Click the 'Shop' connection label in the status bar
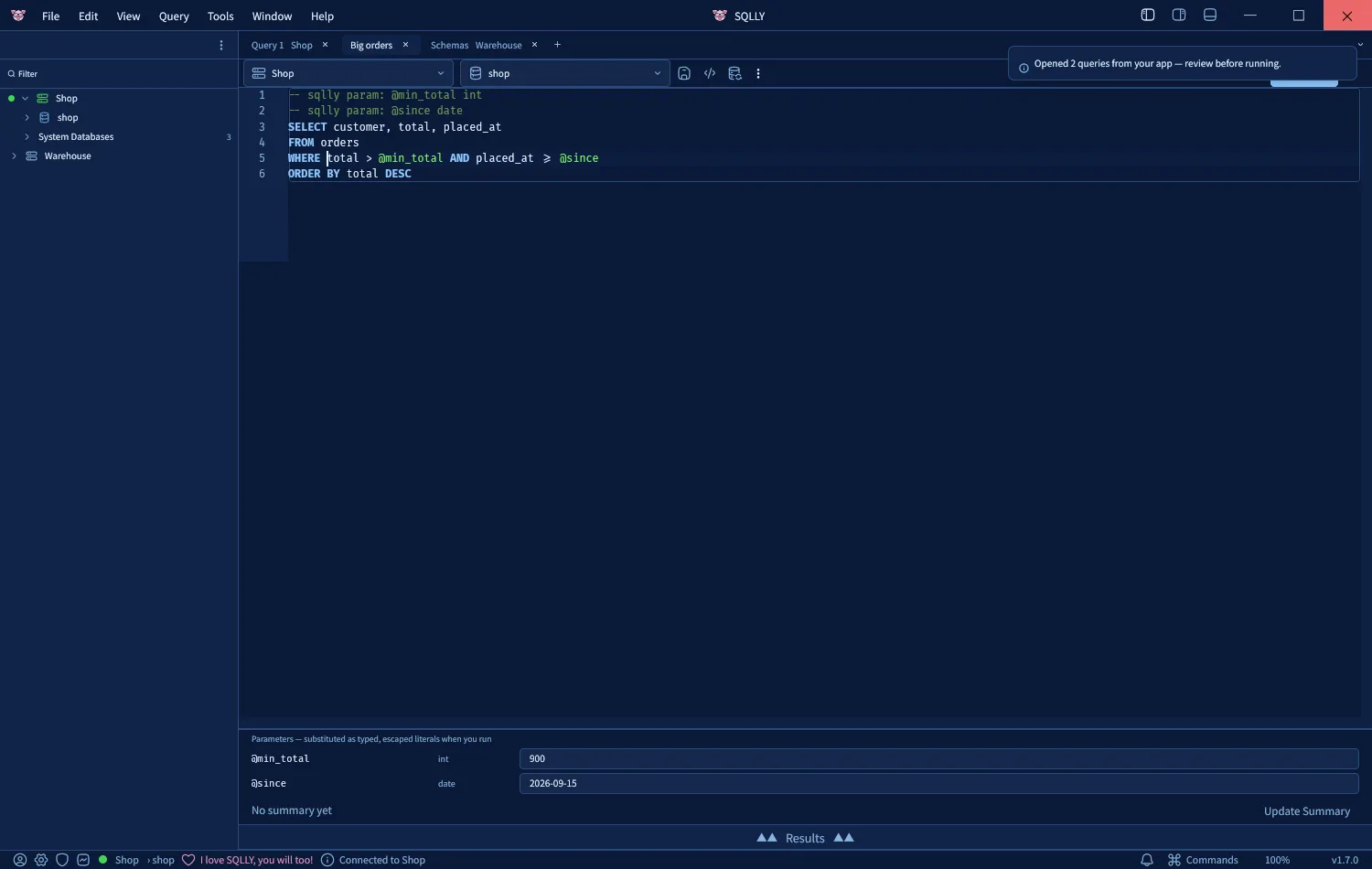This screenshot has height=869, width=1372. point(127,860)
